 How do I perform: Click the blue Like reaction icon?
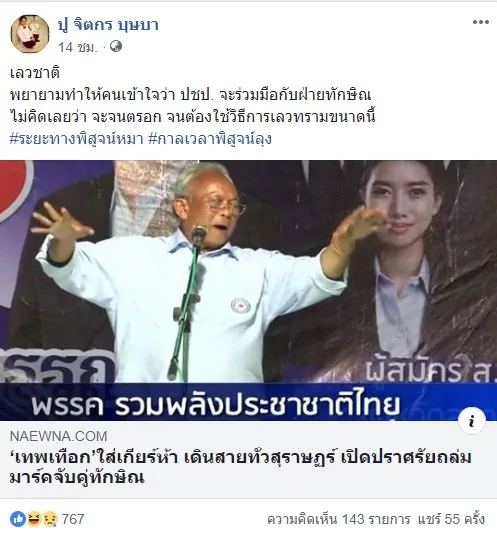18,519
